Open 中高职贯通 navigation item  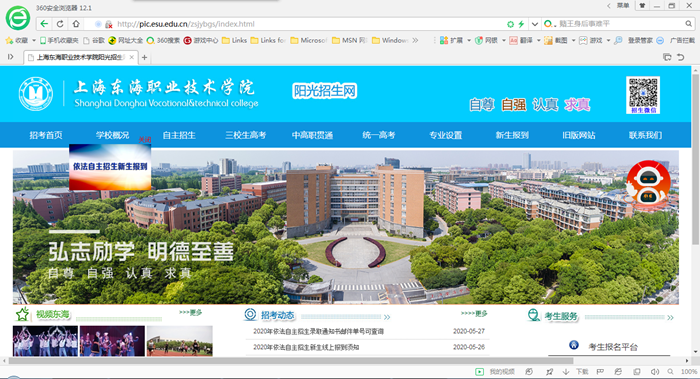(x=312, y=135)
